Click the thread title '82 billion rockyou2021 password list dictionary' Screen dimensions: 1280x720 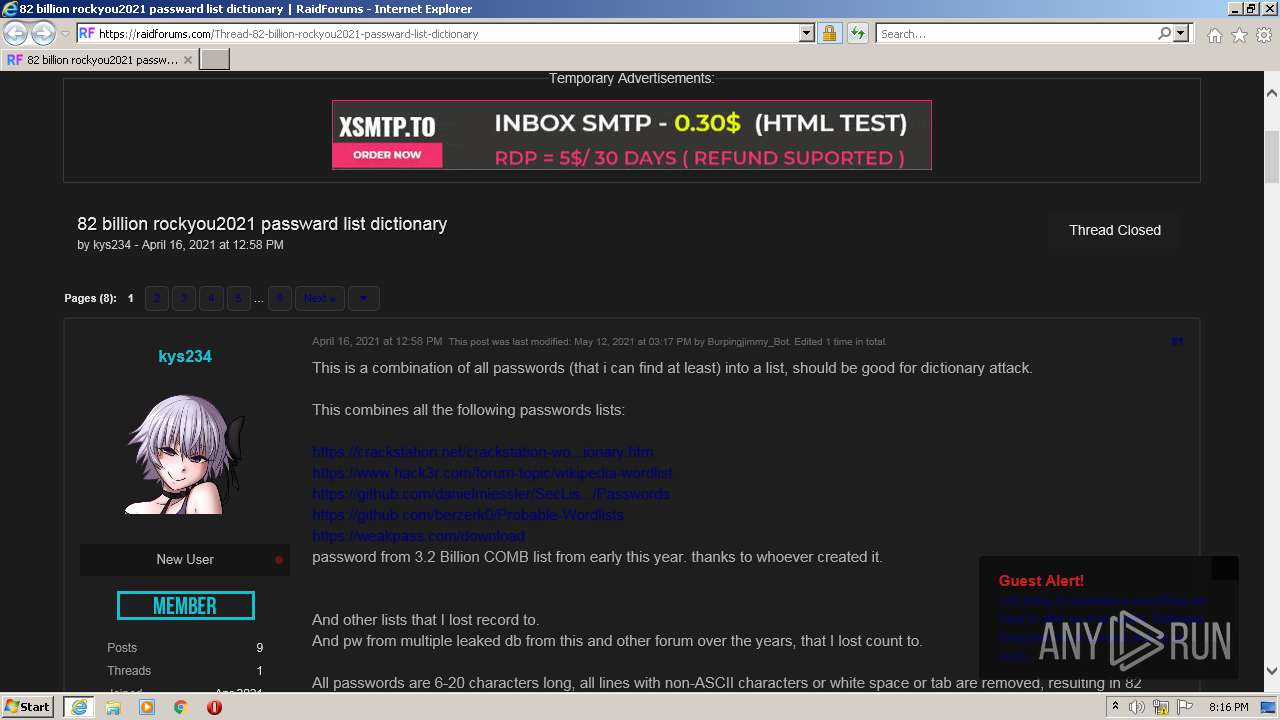[262, 224]
